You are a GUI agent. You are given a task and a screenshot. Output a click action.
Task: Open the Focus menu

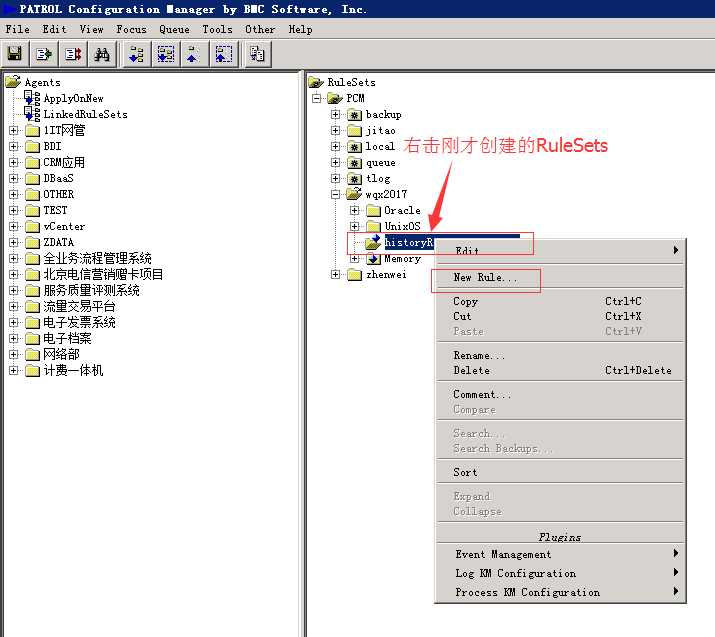[x=131, y=29]
